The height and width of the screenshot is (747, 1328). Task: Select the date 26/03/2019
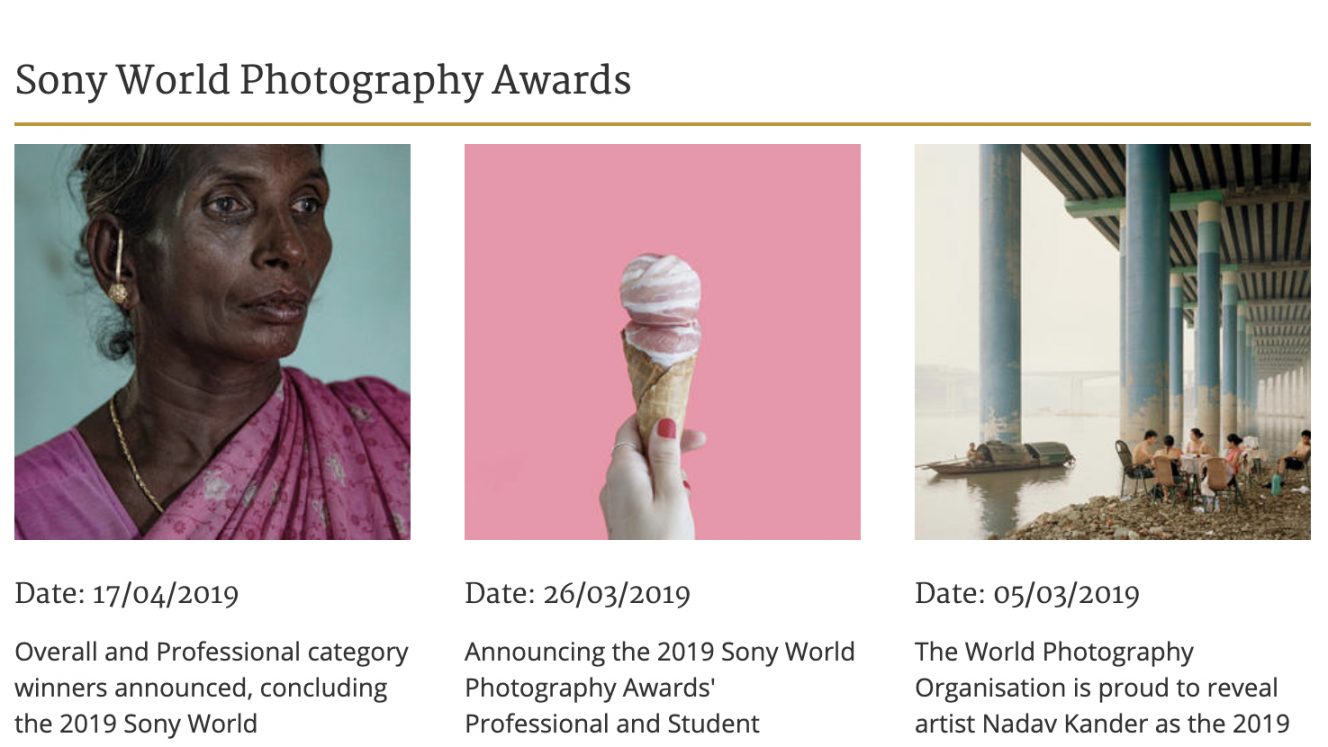(x=616, y=594)
